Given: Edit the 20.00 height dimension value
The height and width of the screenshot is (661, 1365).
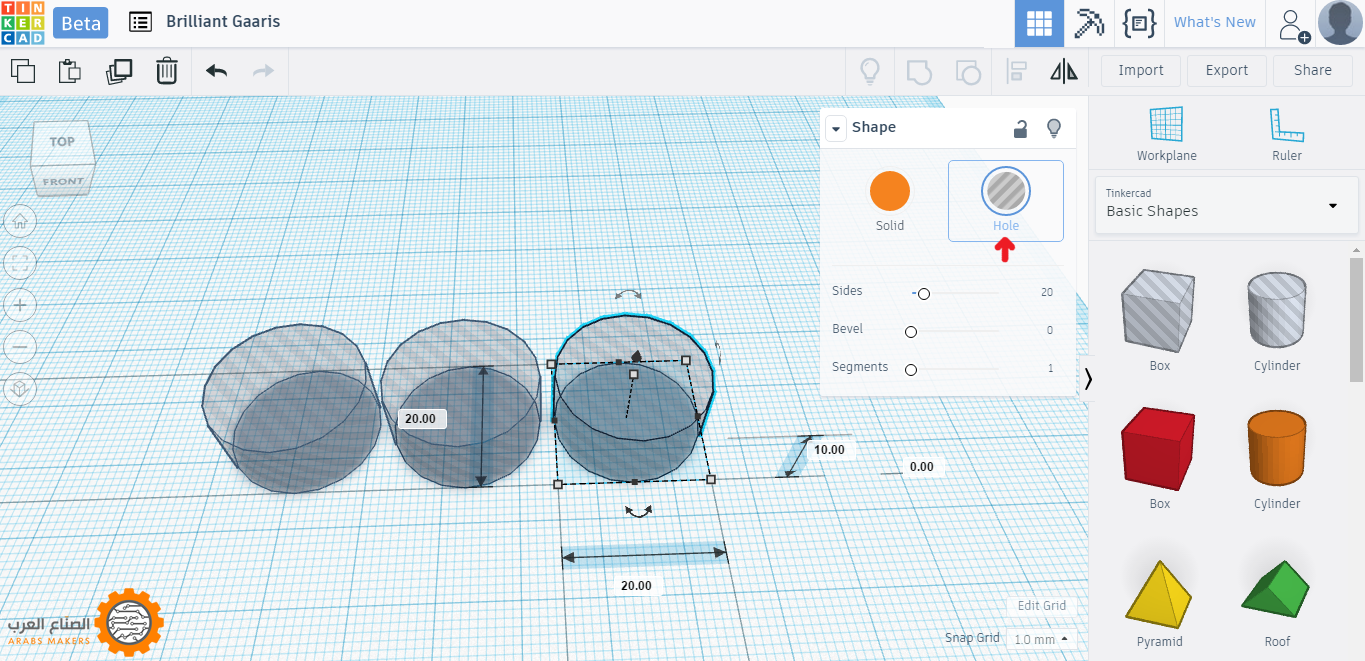Looking at the screenshot, I should (421, 419).
